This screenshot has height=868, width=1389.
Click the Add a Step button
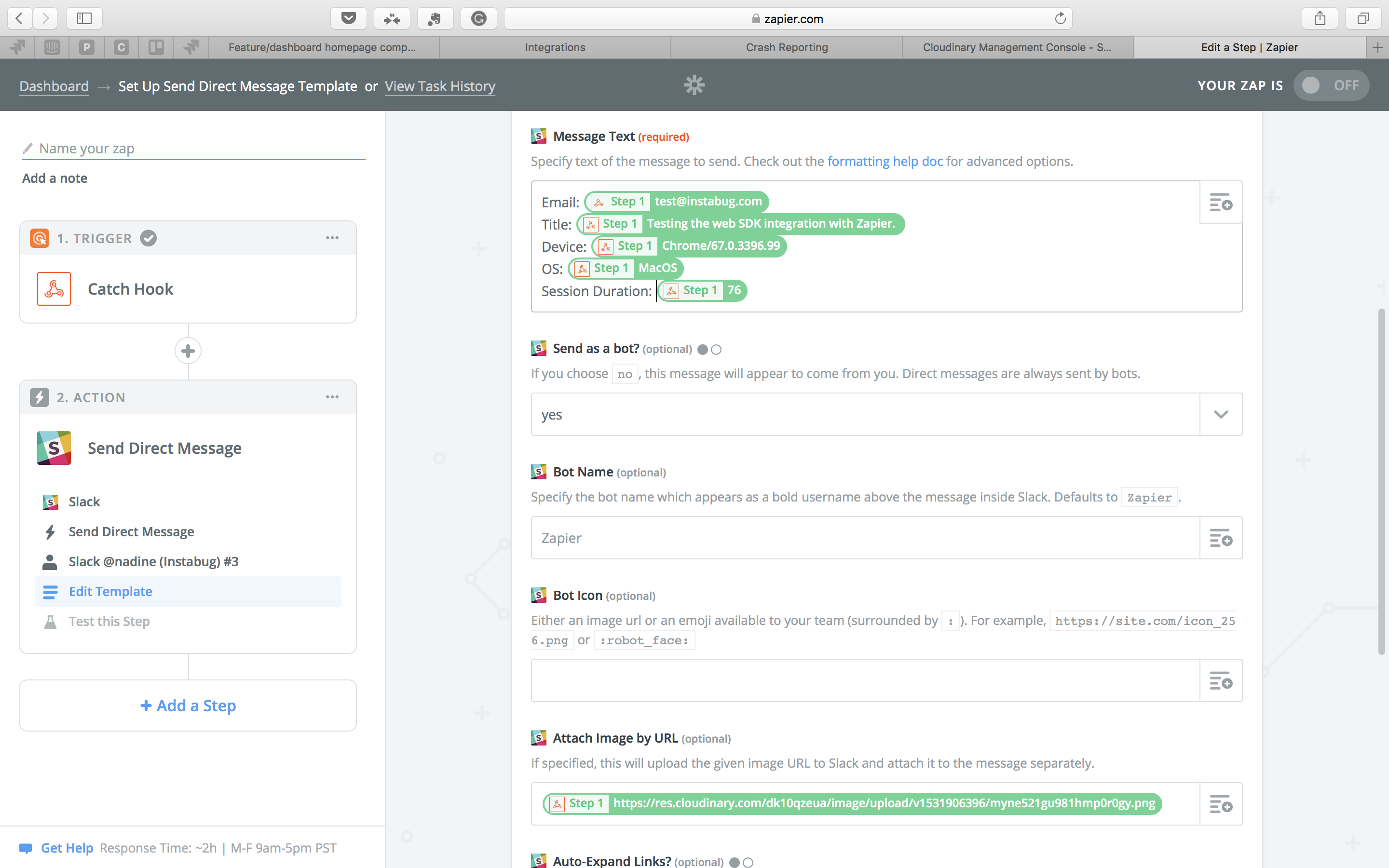(x=188, y=705)
